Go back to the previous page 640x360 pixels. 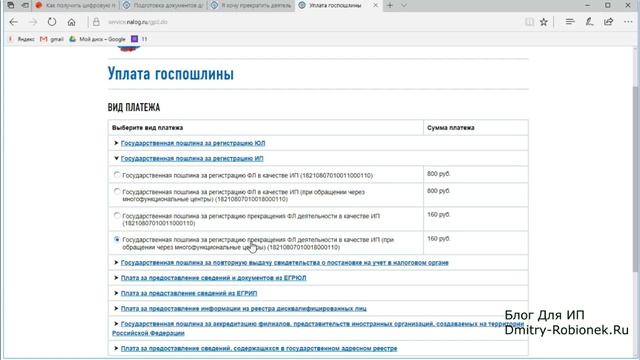pyautogui.click(x=13, y=22)
